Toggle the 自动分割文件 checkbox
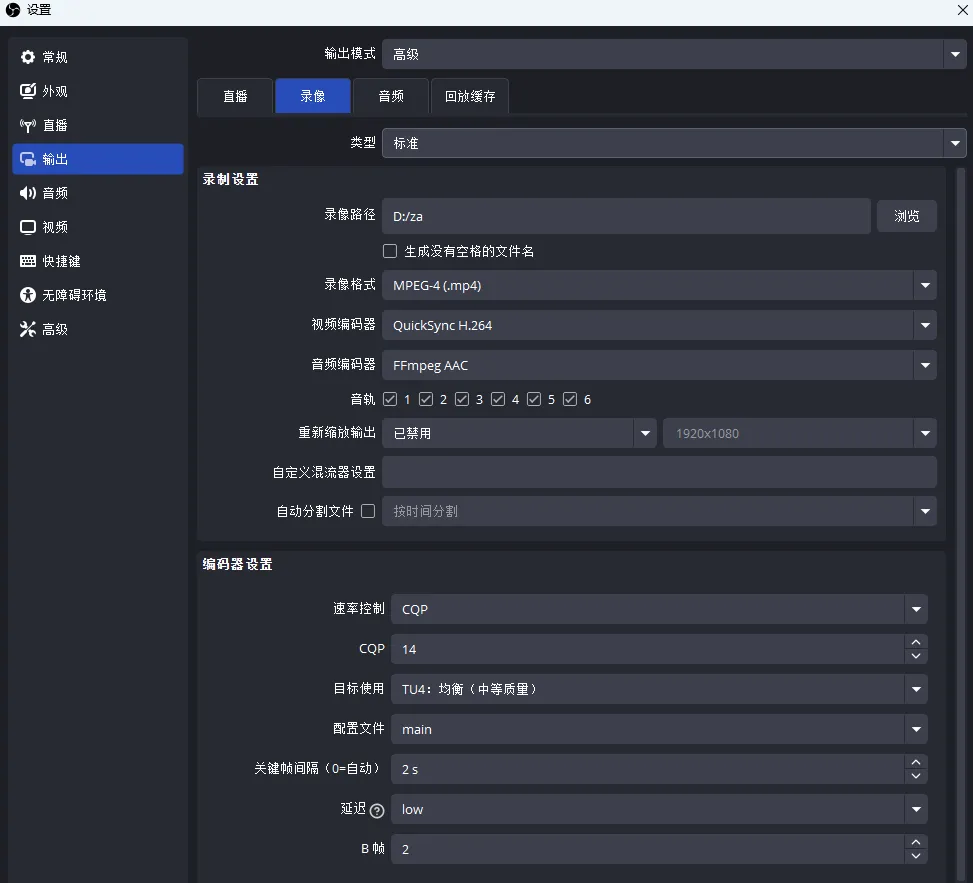The height and width of the screenshot is (883, 973). coord(368,511)
